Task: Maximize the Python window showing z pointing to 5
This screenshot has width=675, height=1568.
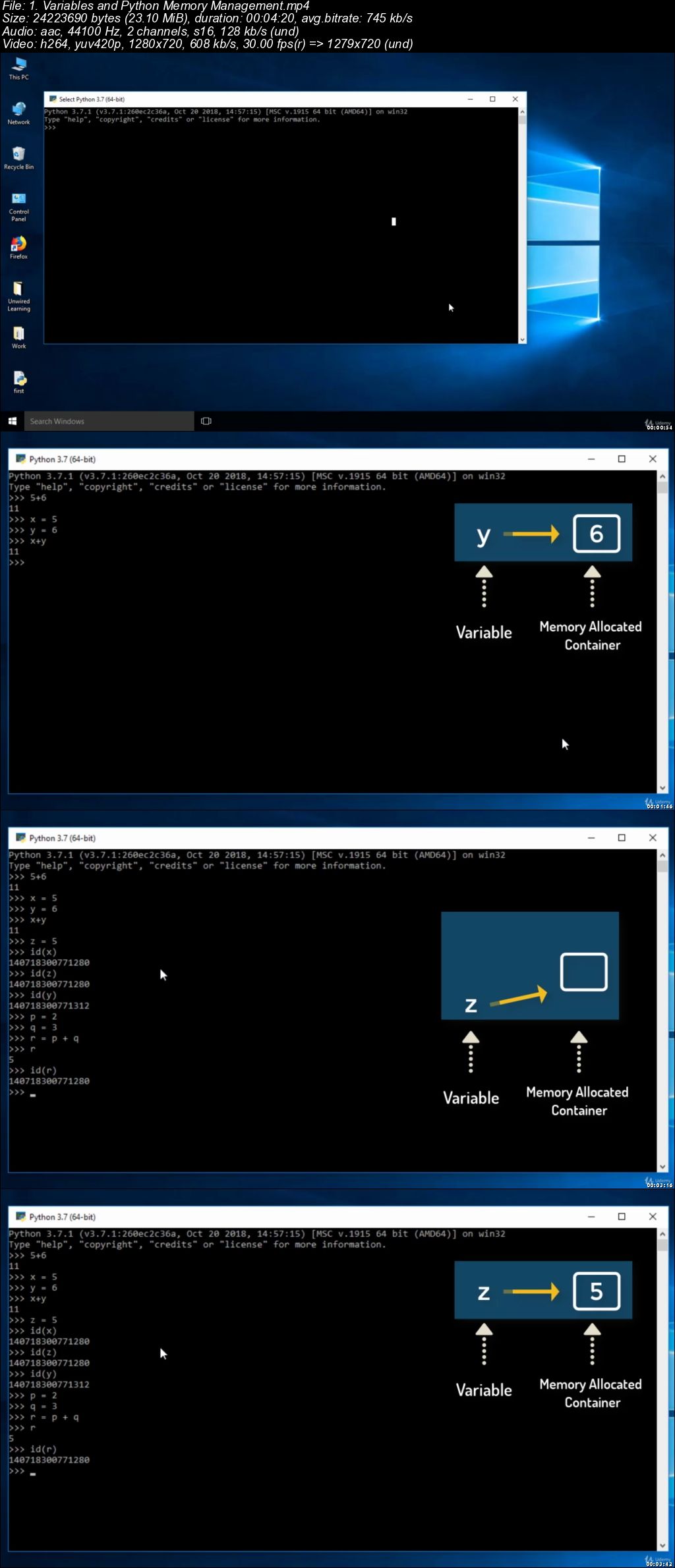Action: pyautogui.click(x=622, y=1216)
